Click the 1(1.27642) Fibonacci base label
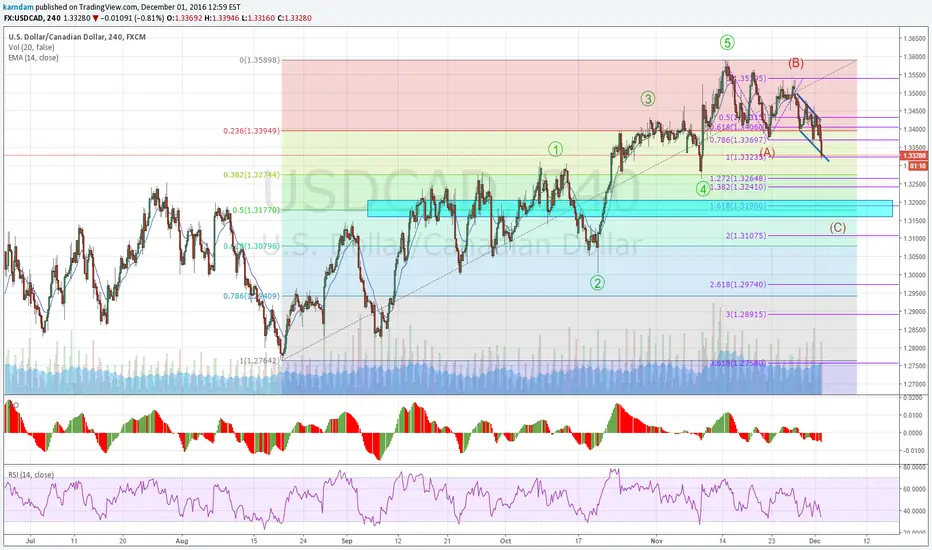This screenshot has height=550, width=932. (x=259, y=360)
